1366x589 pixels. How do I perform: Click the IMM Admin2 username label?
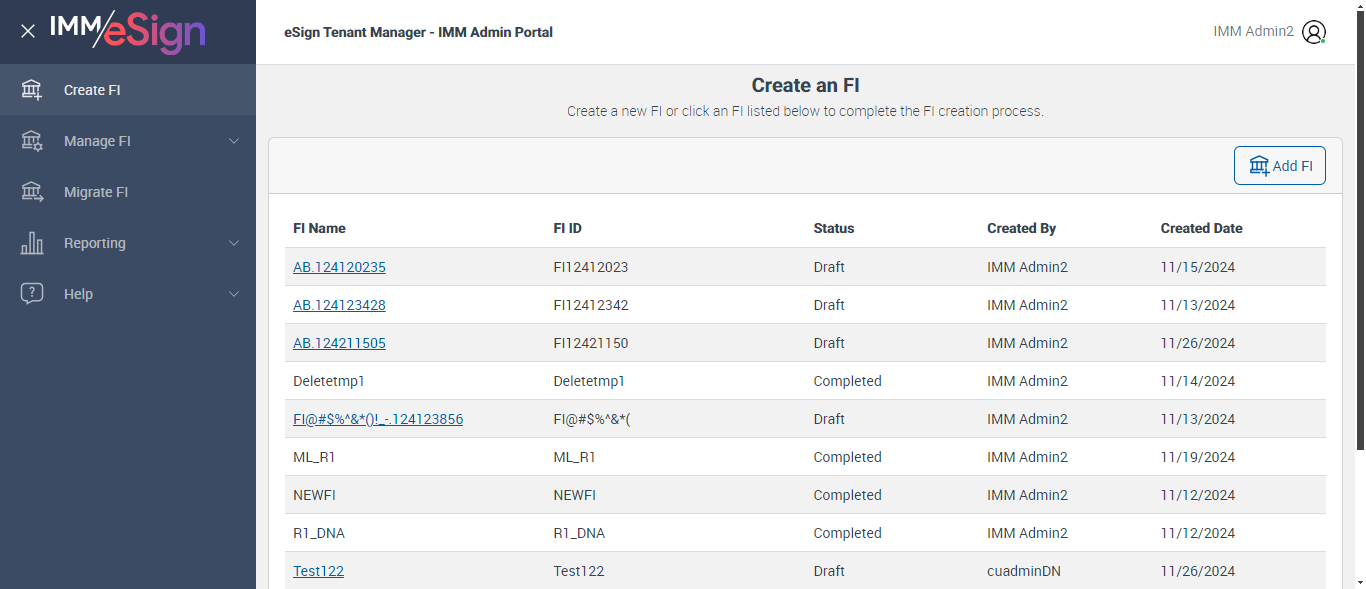click(x=1253, y=32)
